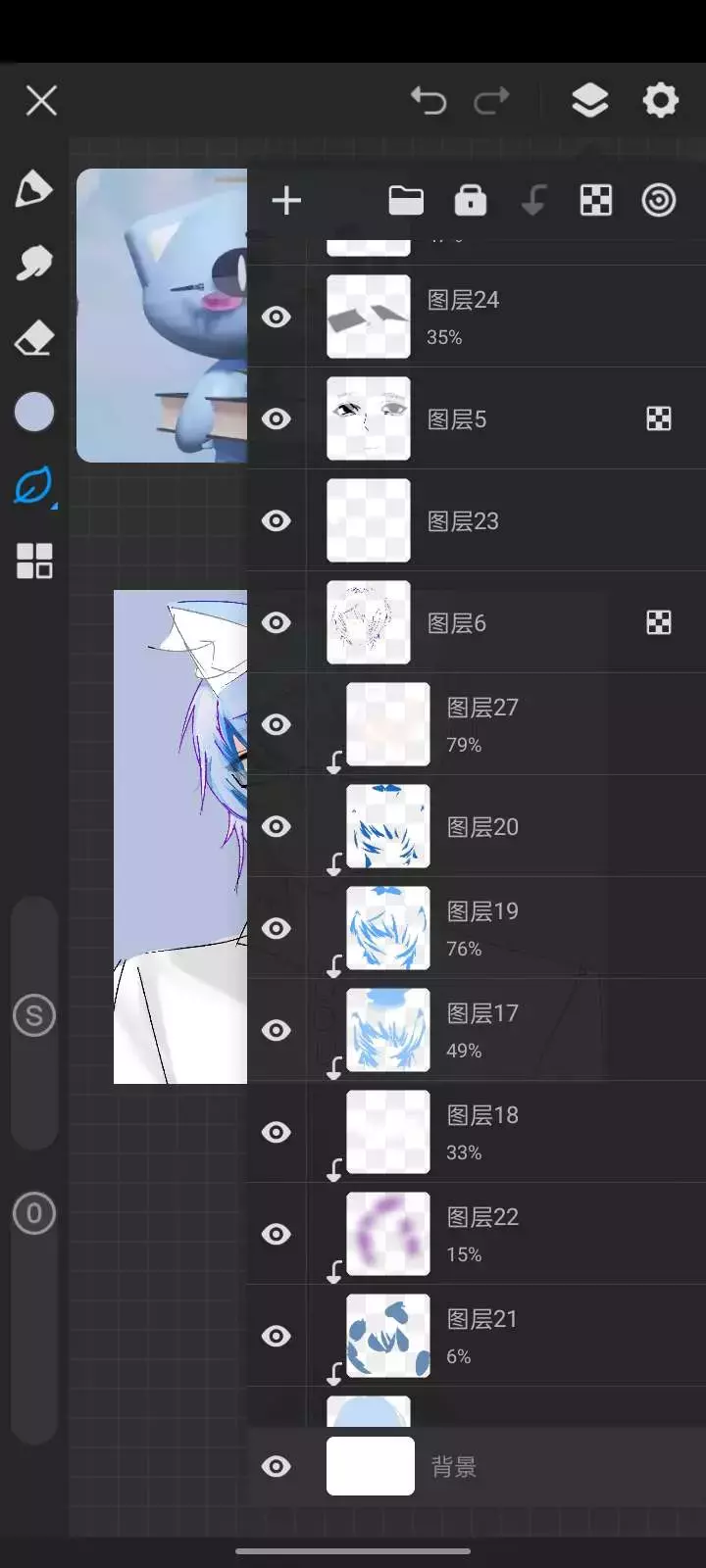Toggle alpha lock on 图层5
The width and height of the screenshot is (706, 1568).
click(659, 419)
